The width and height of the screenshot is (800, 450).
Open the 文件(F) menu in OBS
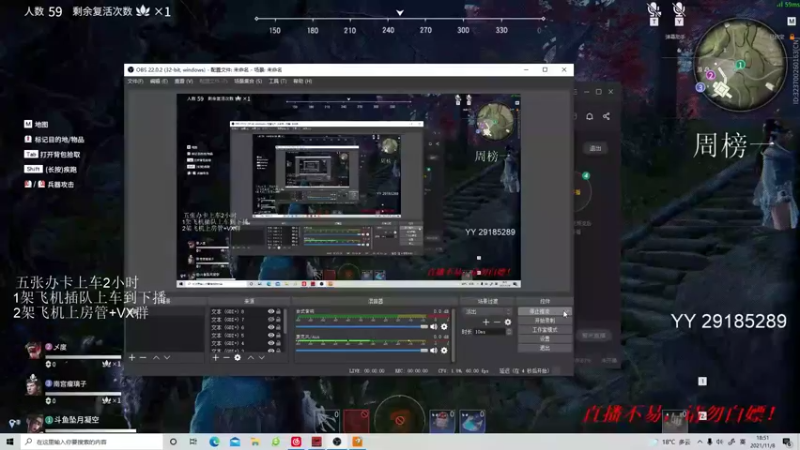(135, 81)
